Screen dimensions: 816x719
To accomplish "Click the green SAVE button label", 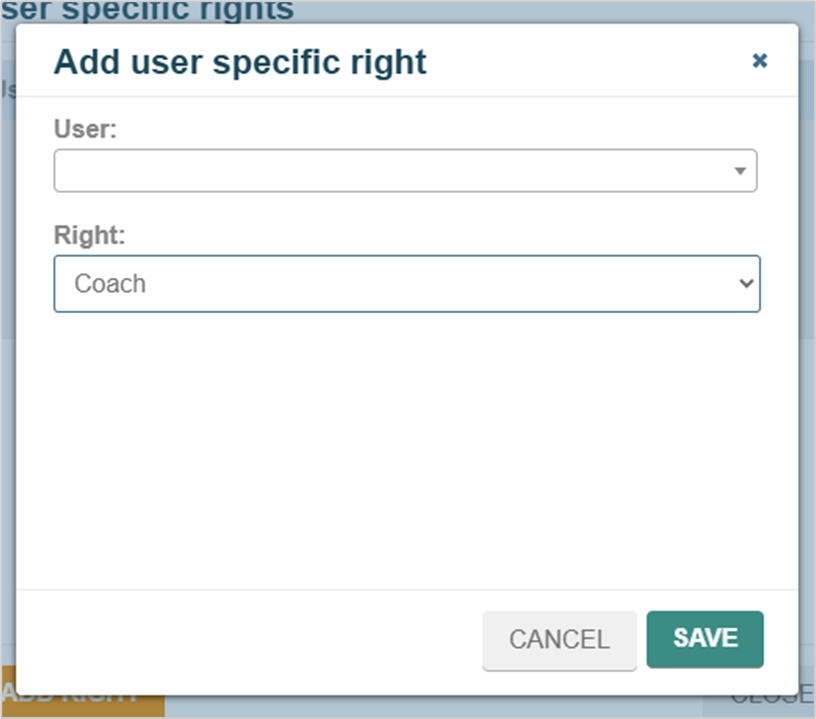I will [x=705, y=638].
